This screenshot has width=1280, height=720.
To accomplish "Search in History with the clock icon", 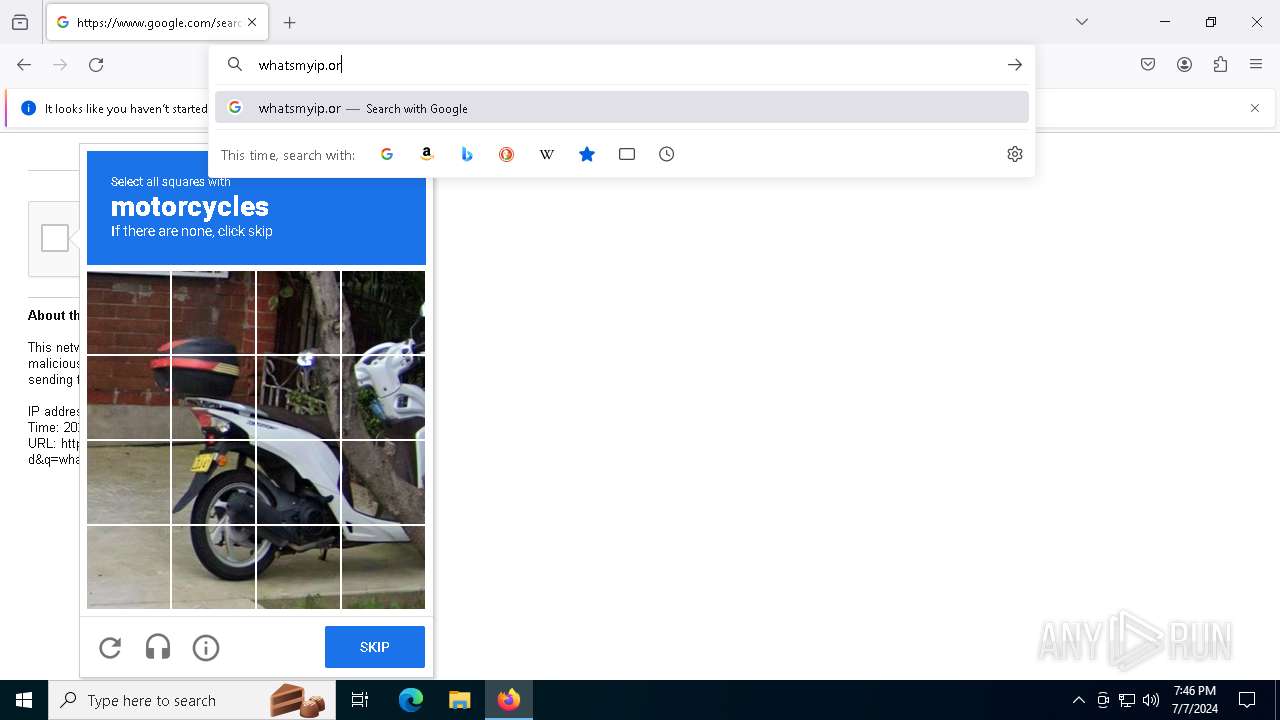I will (x=667, y=154).
